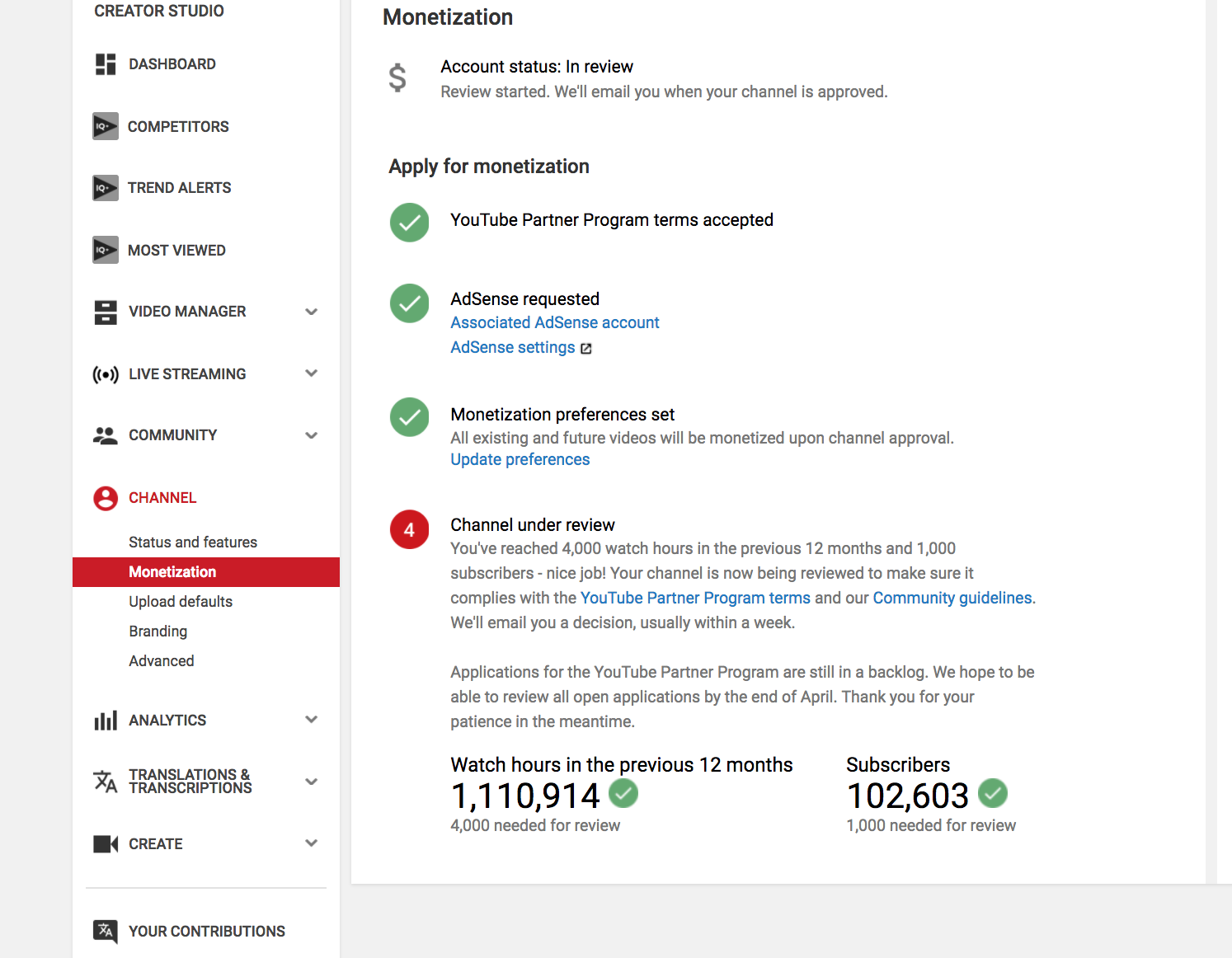Click the Create camera icon

click(x=106, y=844)
